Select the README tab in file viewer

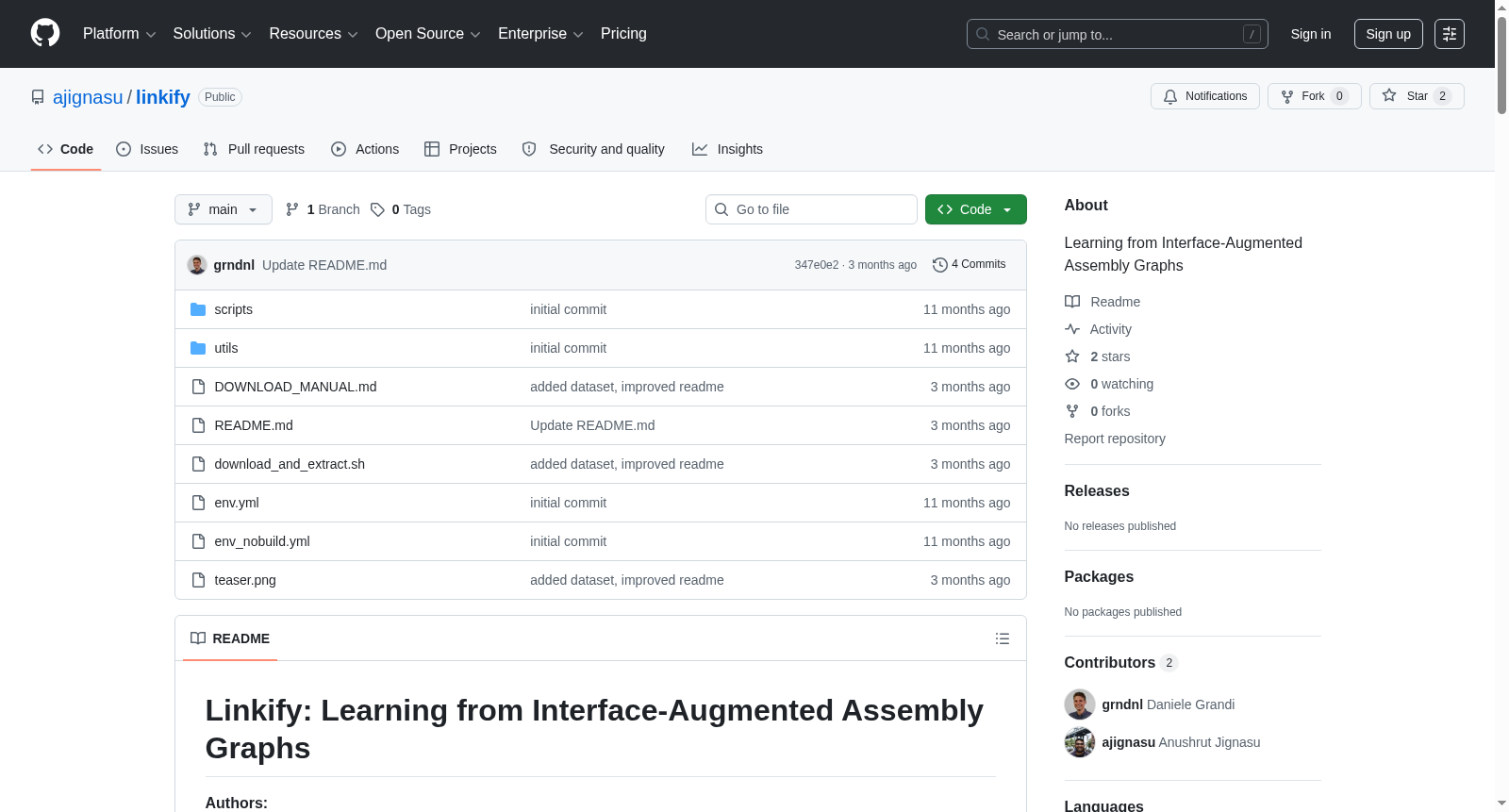click(230, 638)
